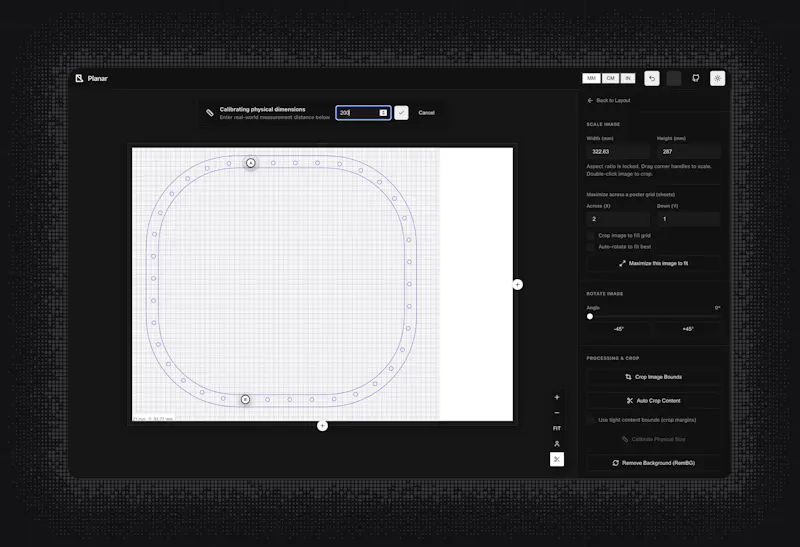Click the expand arrows icon in Maximize button
800x547 pixels.
click(x=622, y=263)
